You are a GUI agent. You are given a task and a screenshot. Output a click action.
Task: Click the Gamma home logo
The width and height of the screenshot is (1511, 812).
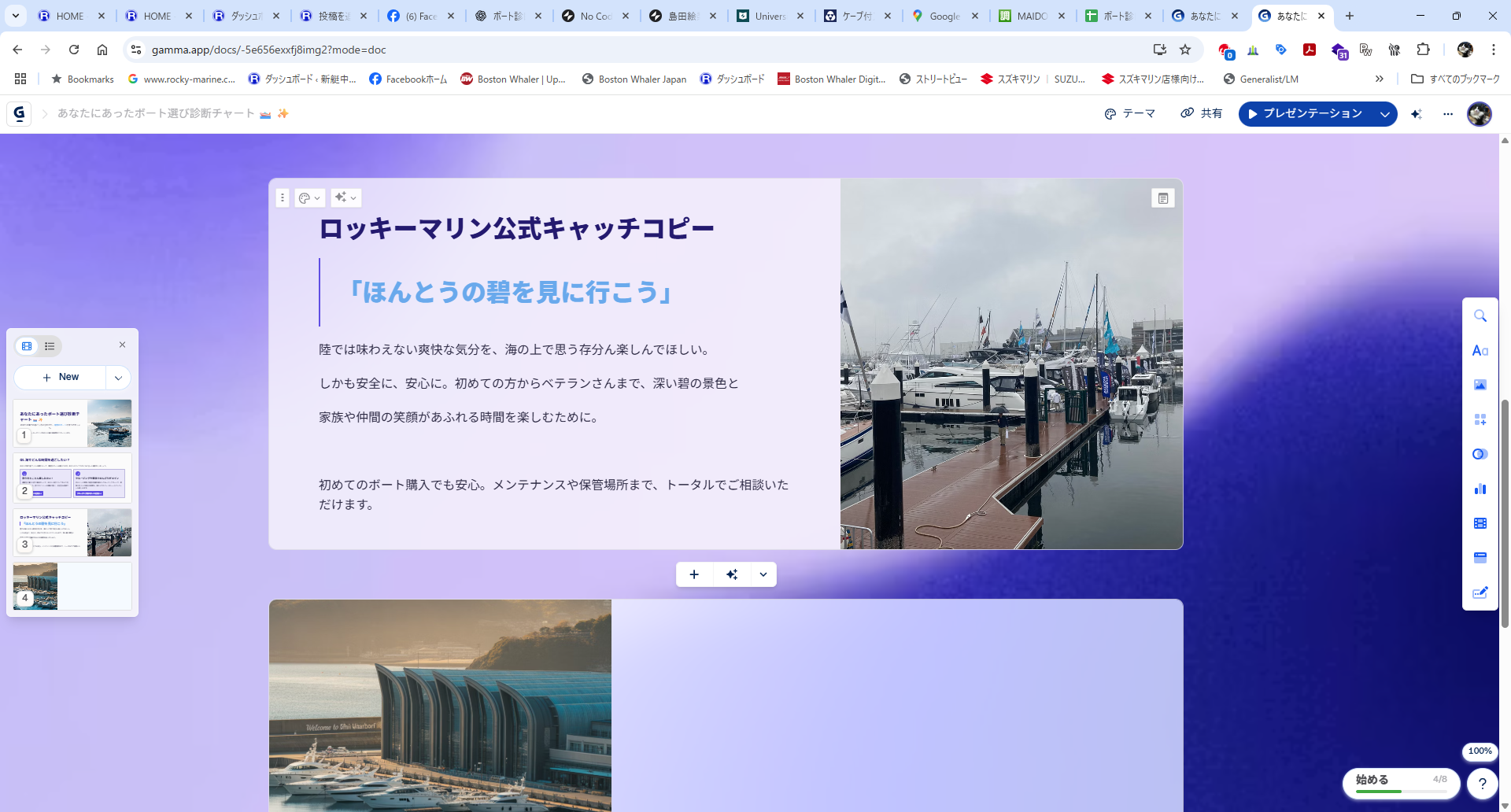[19, 113]
